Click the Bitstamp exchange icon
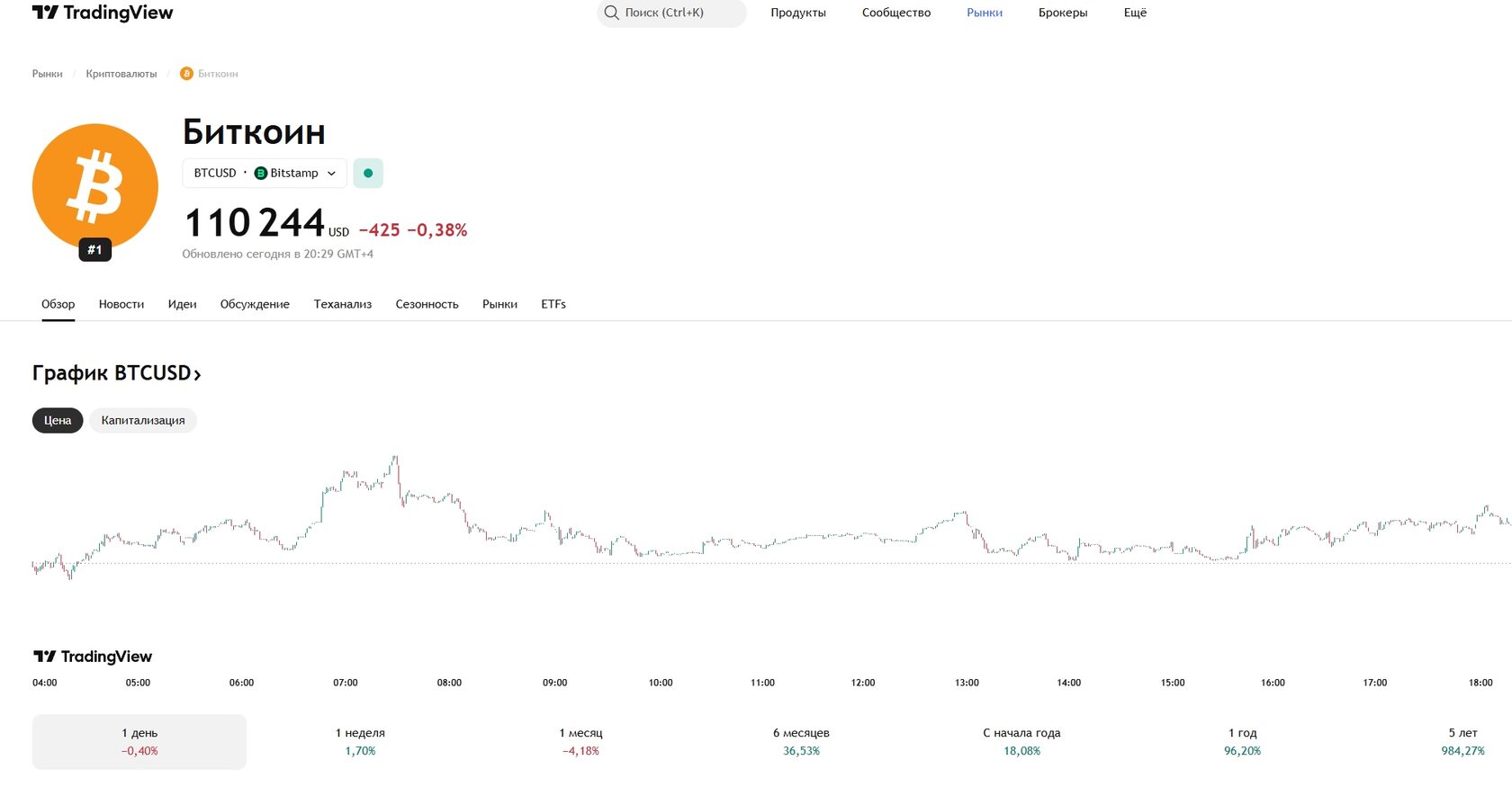Screen dimensions: 1512x796 (x=261, y=173)
